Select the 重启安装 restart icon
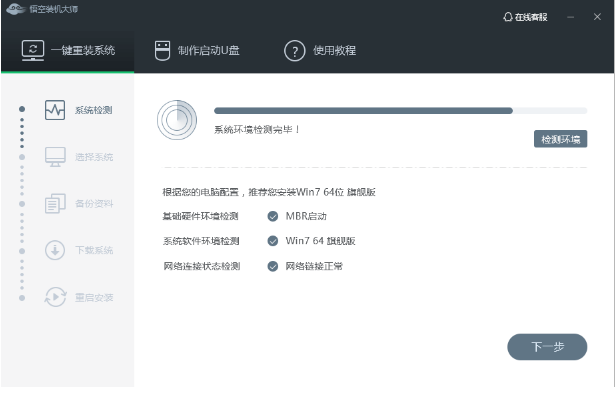Image resolution: width=616 pixels, height=393 pixels. [55, 297]
